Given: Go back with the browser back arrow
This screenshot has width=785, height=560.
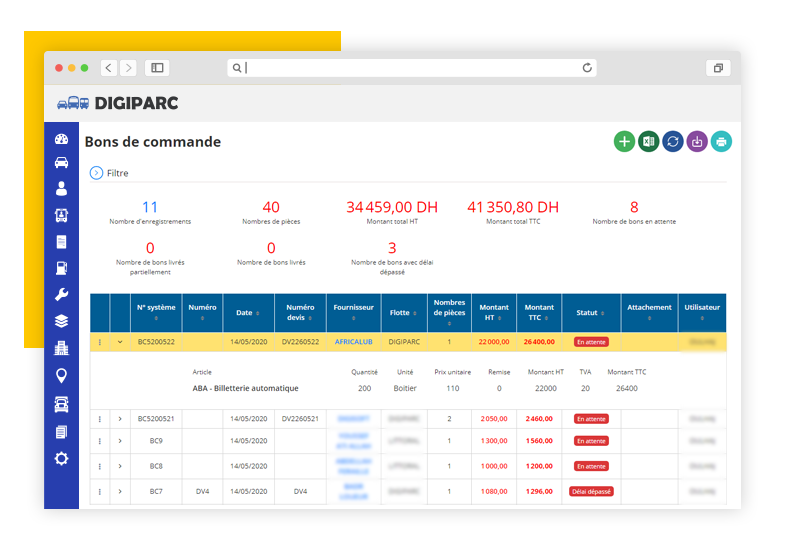Looking at the screenshot, I should coord(109,68).
